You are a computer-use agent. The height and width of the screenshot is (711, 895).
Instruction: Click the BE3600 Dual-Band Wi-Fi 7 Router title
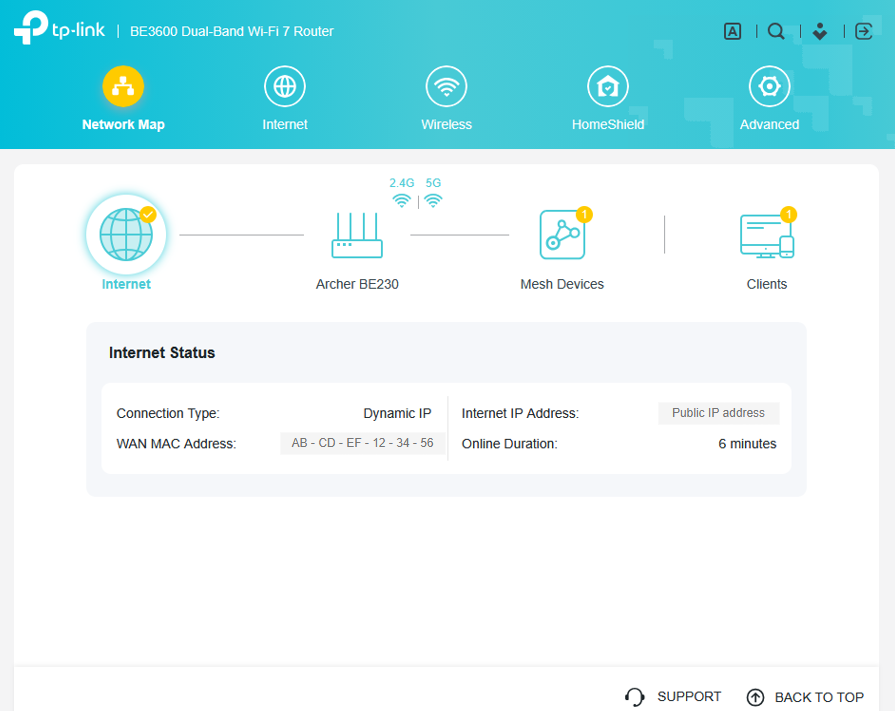(232, 31)
